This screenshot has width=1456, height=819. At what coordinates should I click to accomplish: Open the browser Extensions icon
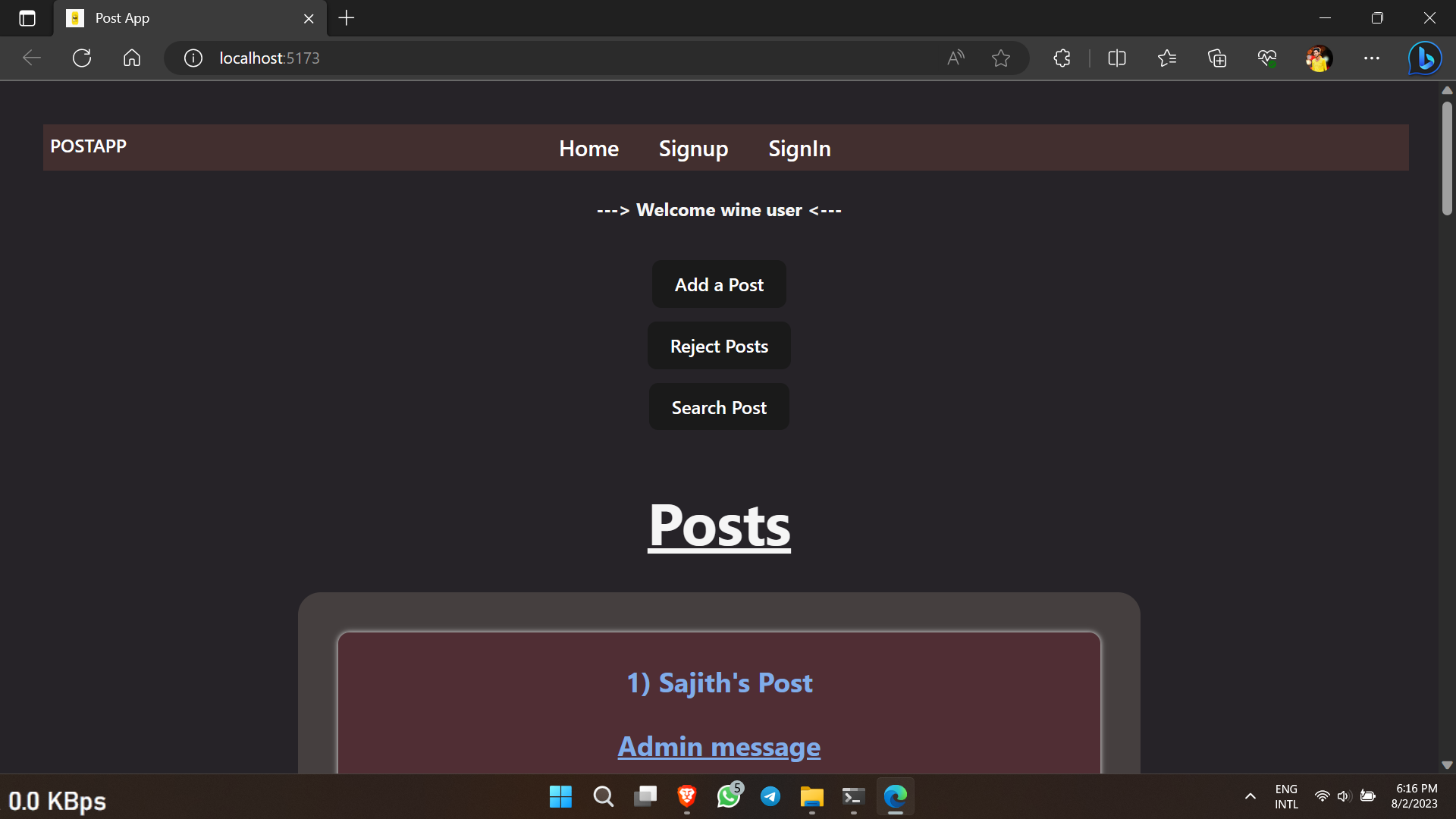click(1061, 58)
